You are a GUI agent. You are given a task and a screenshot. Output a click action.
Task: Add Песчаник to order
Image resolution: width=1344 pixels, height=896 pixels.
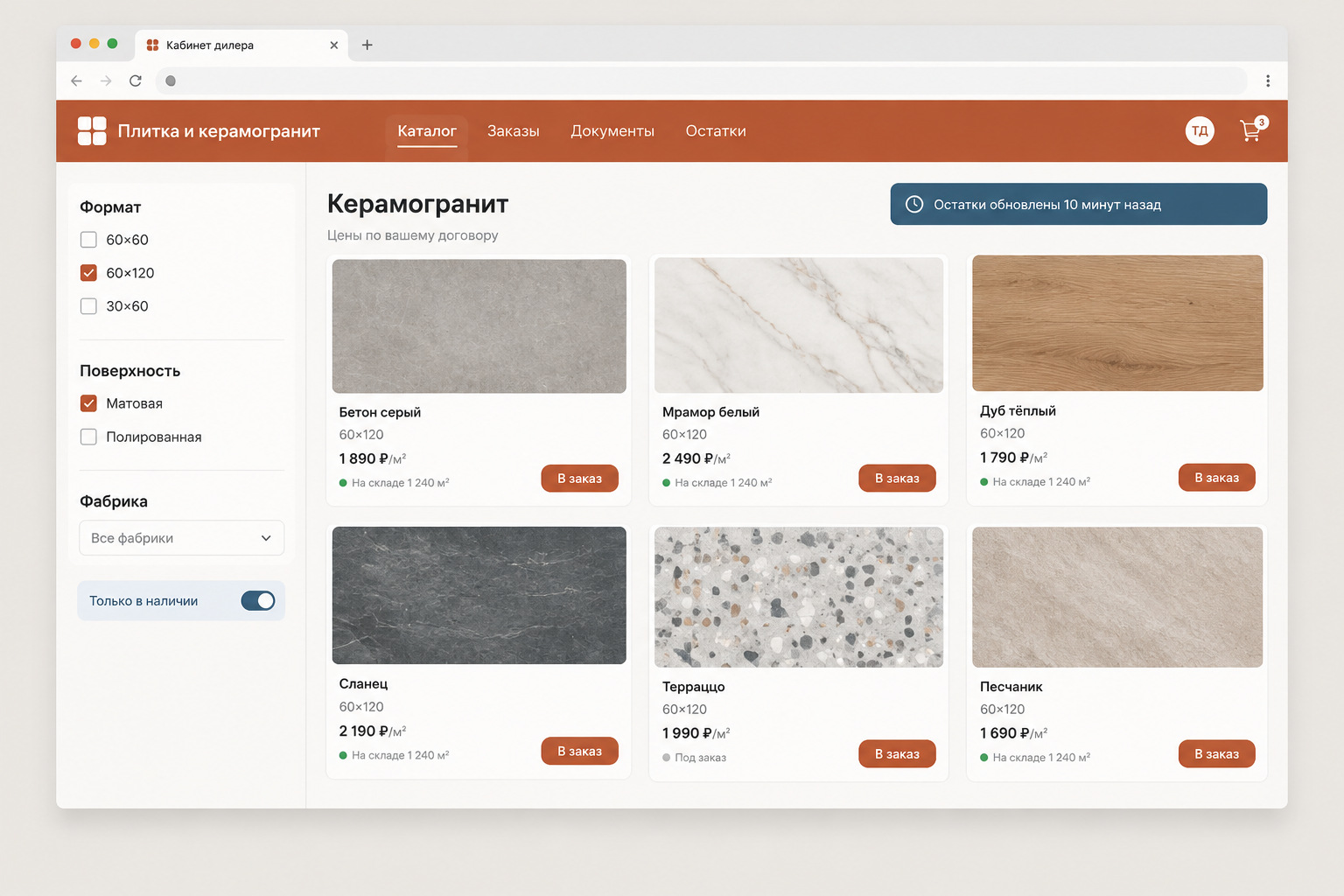pos(1217,753)
